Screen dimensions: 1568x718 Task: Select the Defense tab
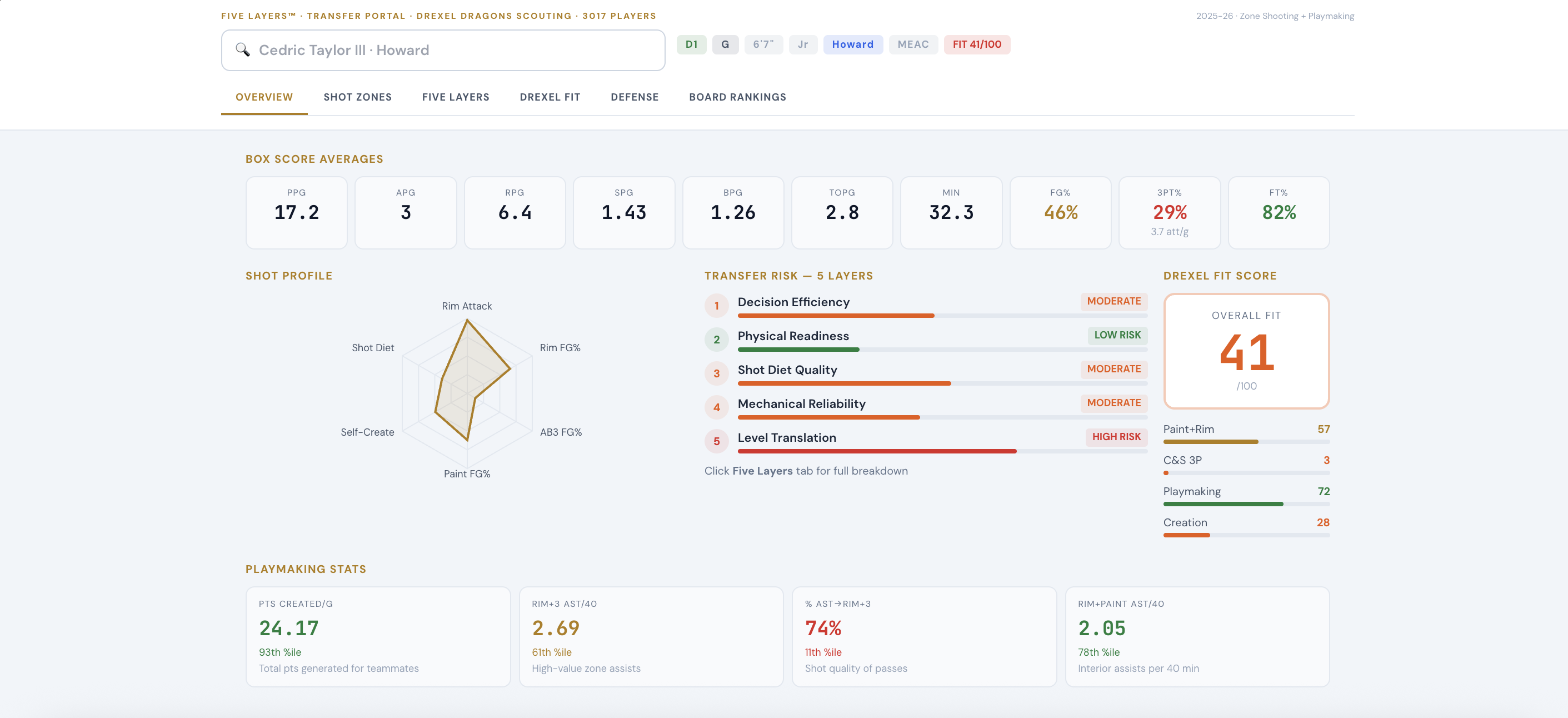(x=635, y=97)
